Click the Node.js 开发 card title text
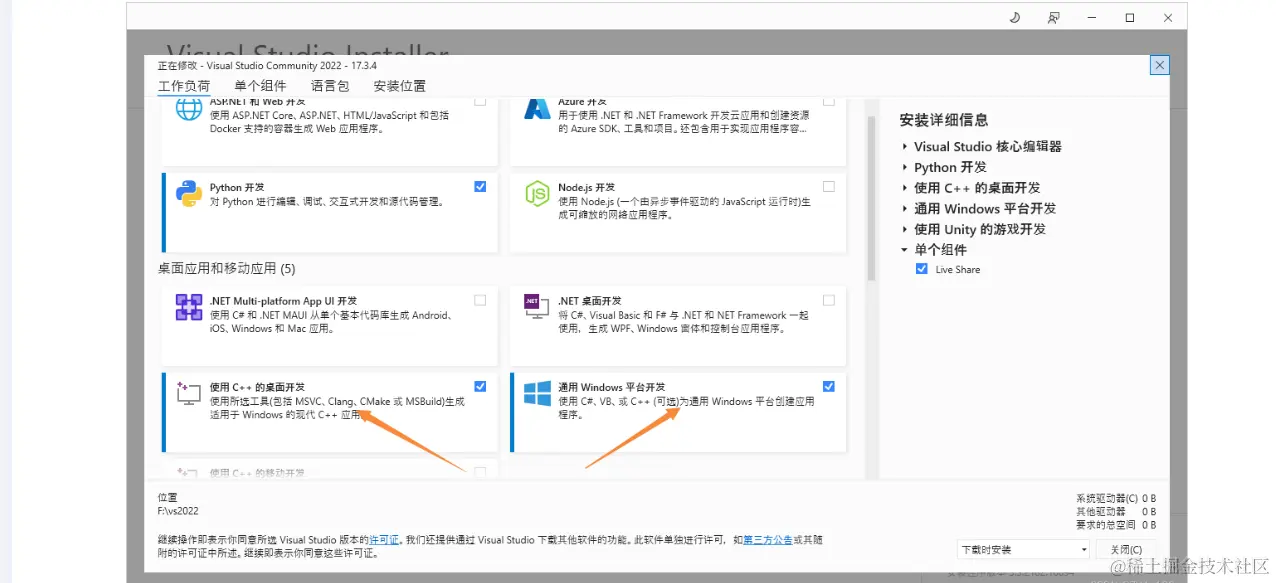Screen dimensions: 1276x583 click(587, 187)
